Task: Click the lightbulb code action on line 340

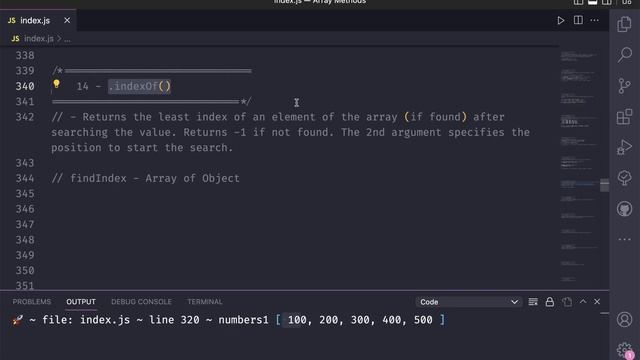Action: click(56, 84)
